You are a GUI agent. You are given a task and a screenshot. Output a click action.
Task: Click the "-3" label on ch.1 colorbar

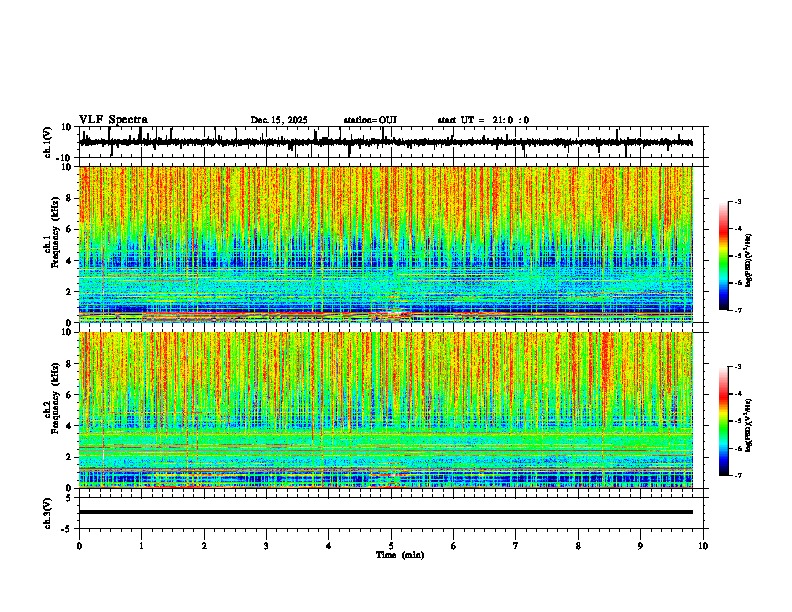(738, 202)
